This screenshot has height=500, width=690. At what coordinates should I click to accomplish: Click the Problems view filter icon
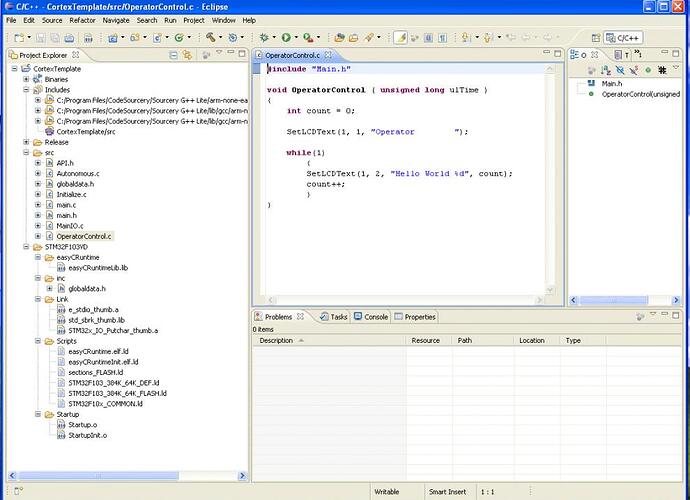tap(641, 316)
